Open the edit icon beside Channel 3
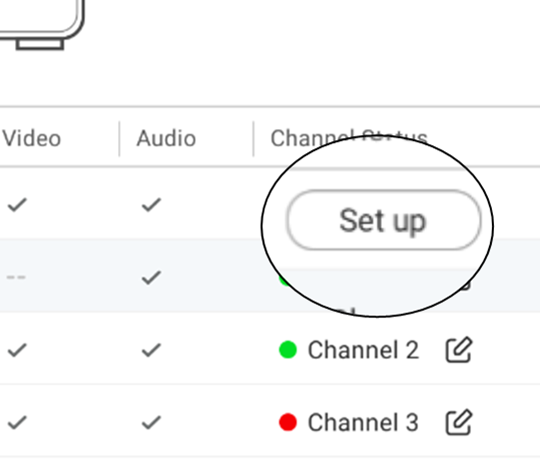540x475 pixels. point(459,422)
